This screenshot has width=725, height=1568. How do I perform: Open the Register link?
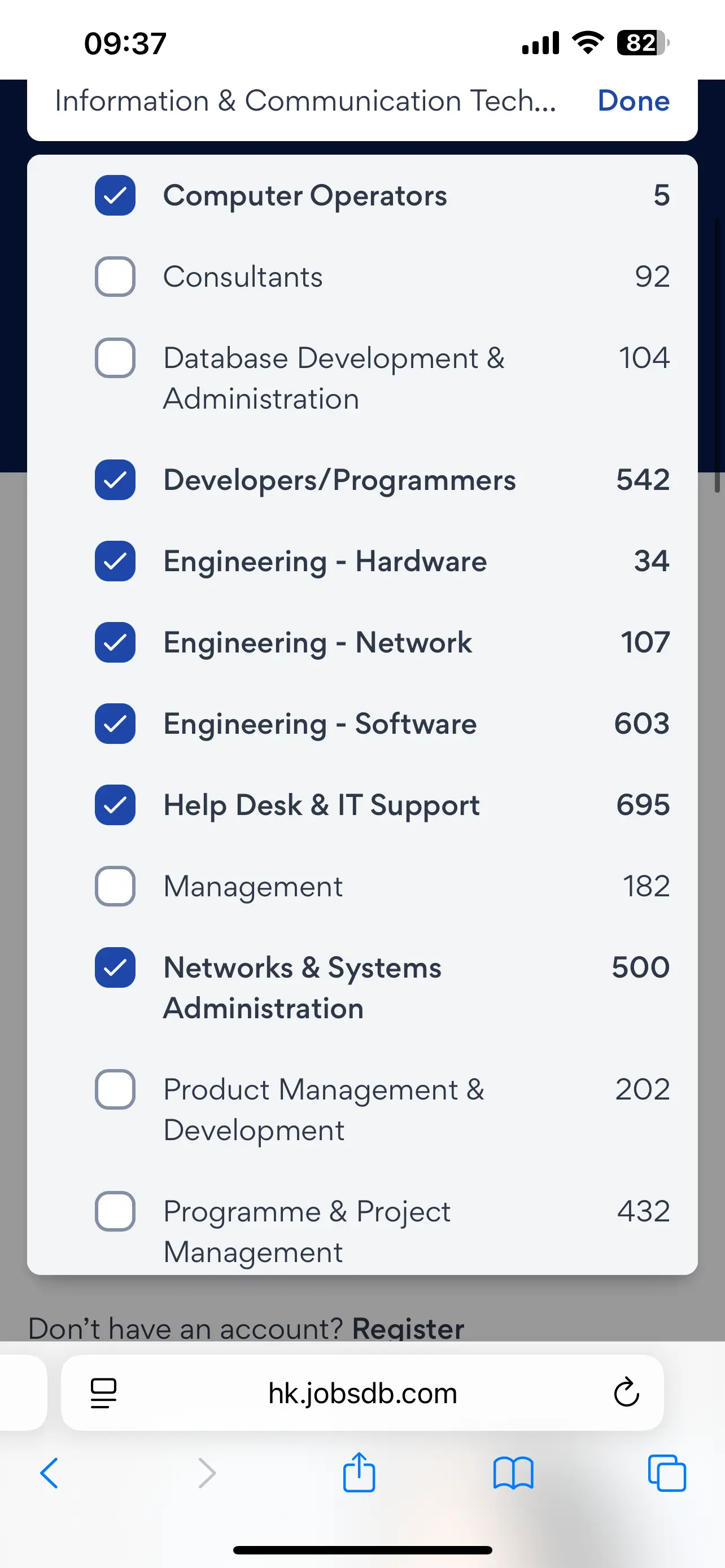[408, 1328]
